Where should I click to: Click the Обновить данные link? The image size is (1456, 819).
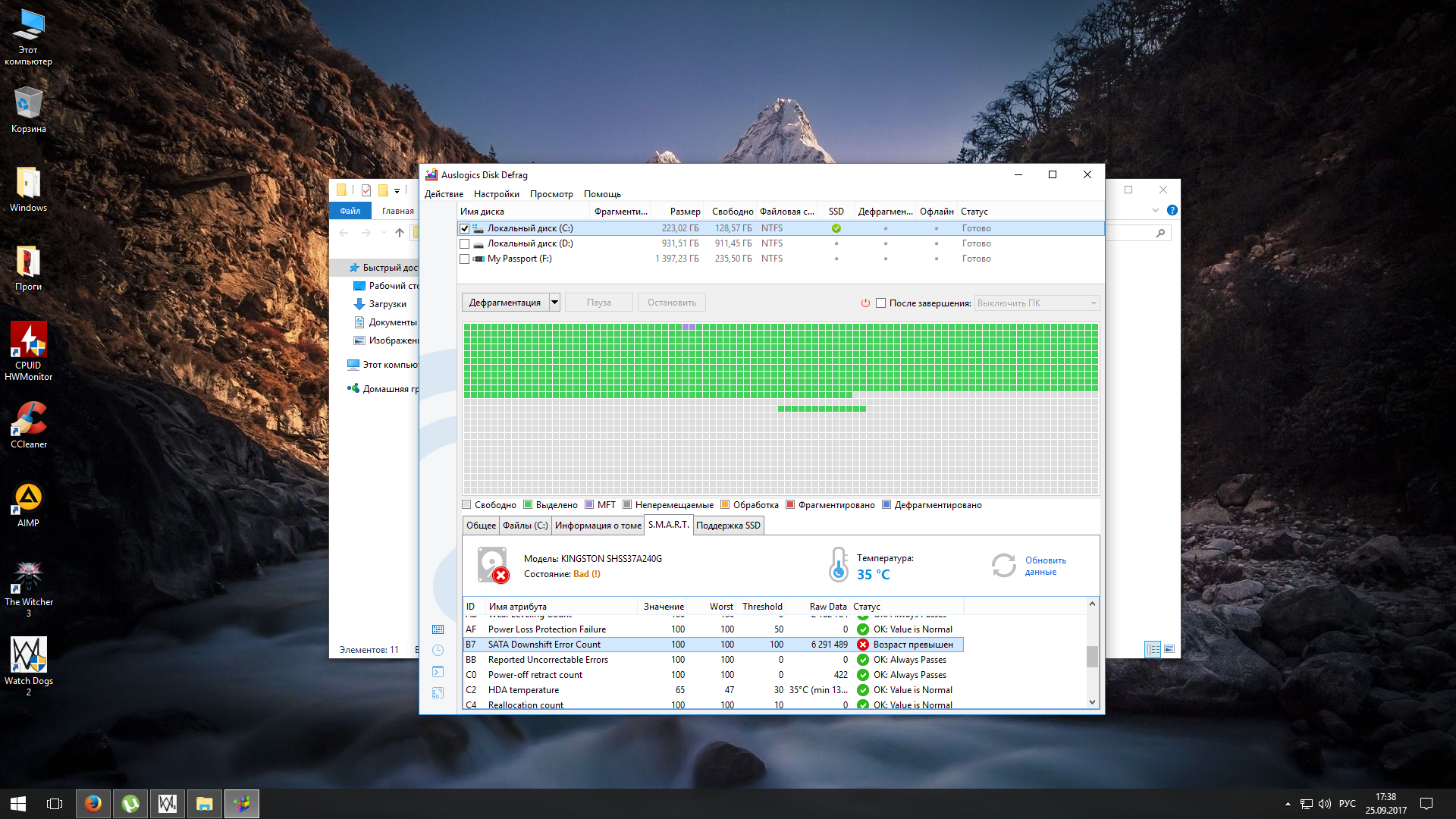tap(1045, 566)
